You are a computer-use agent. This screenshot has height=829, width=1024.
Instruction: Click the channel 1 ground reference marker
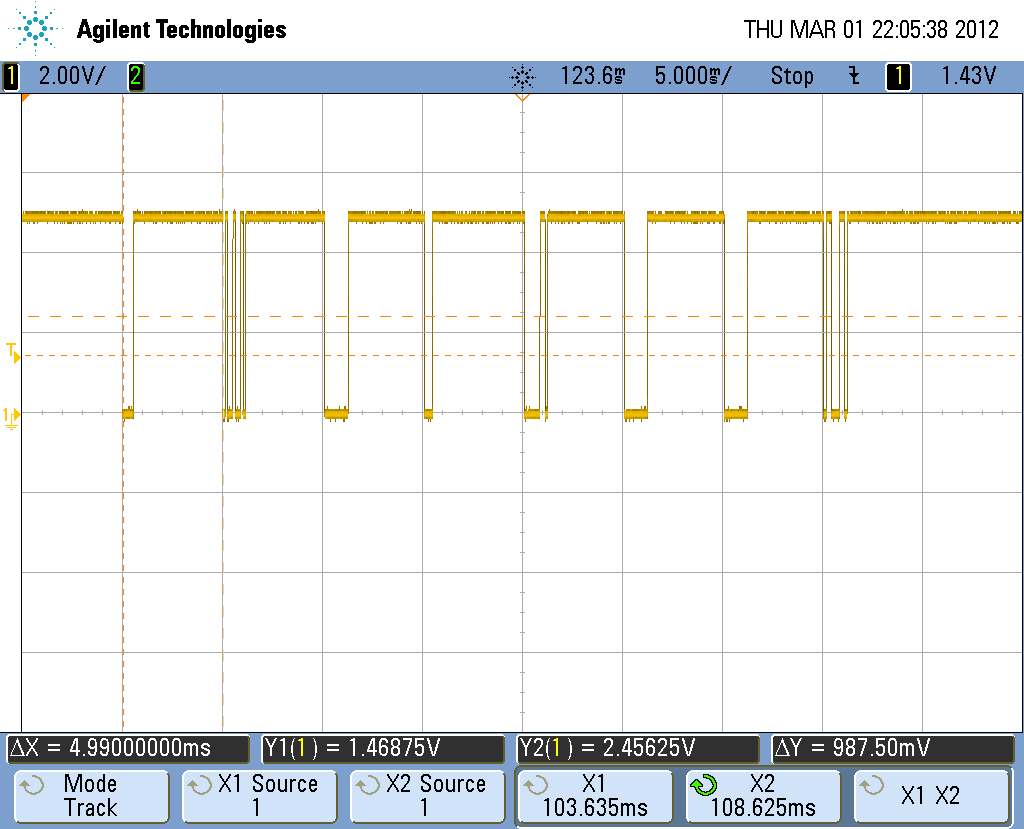11,415
